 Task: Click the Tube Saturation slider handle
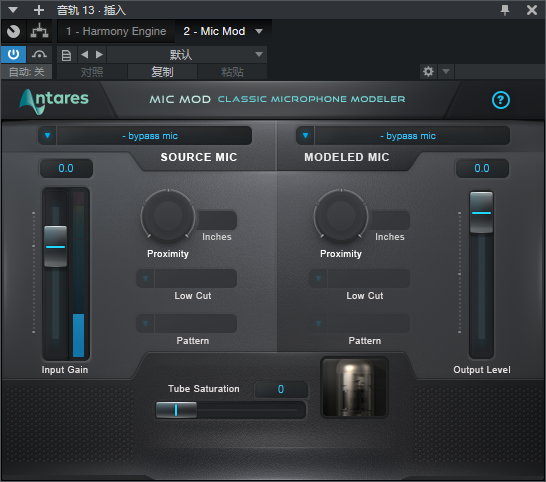tap(176, 410)
